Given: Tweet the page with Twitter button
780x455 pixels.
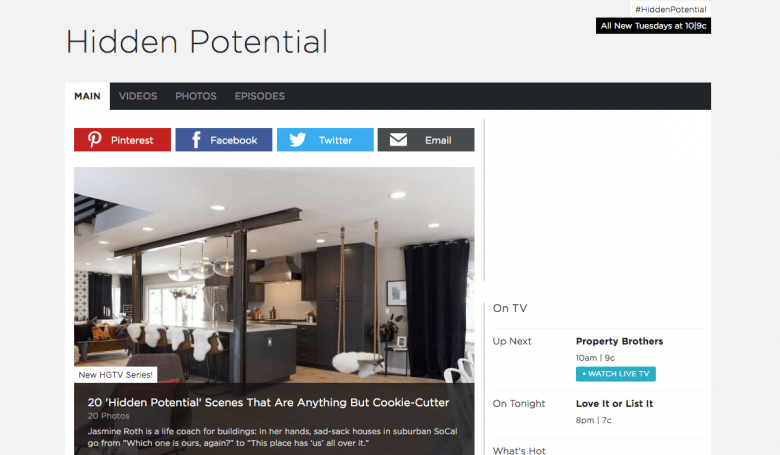Looking at the screenshot, I should click(325, 140).
